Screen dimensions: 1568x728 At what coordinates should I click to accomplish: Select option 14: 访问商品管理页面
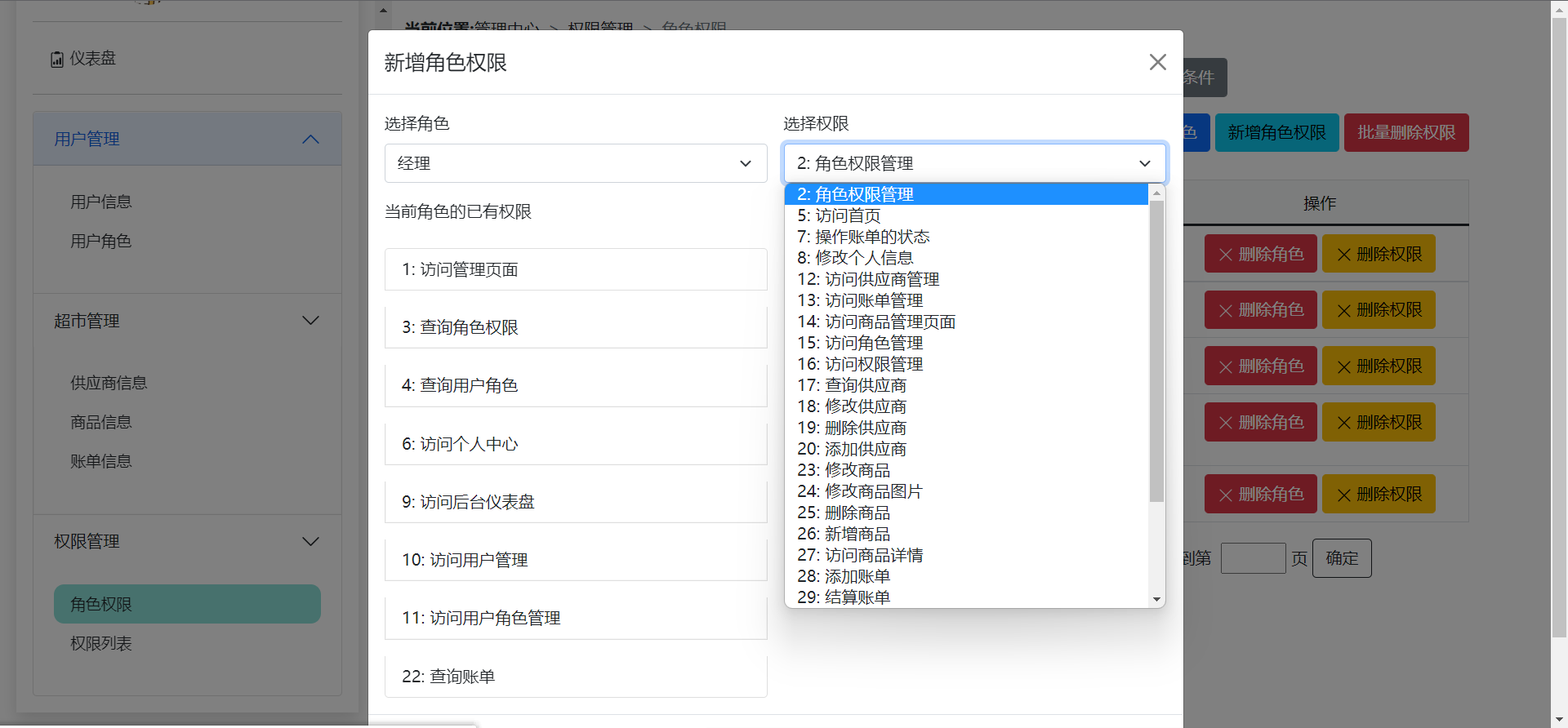(966, 322)
